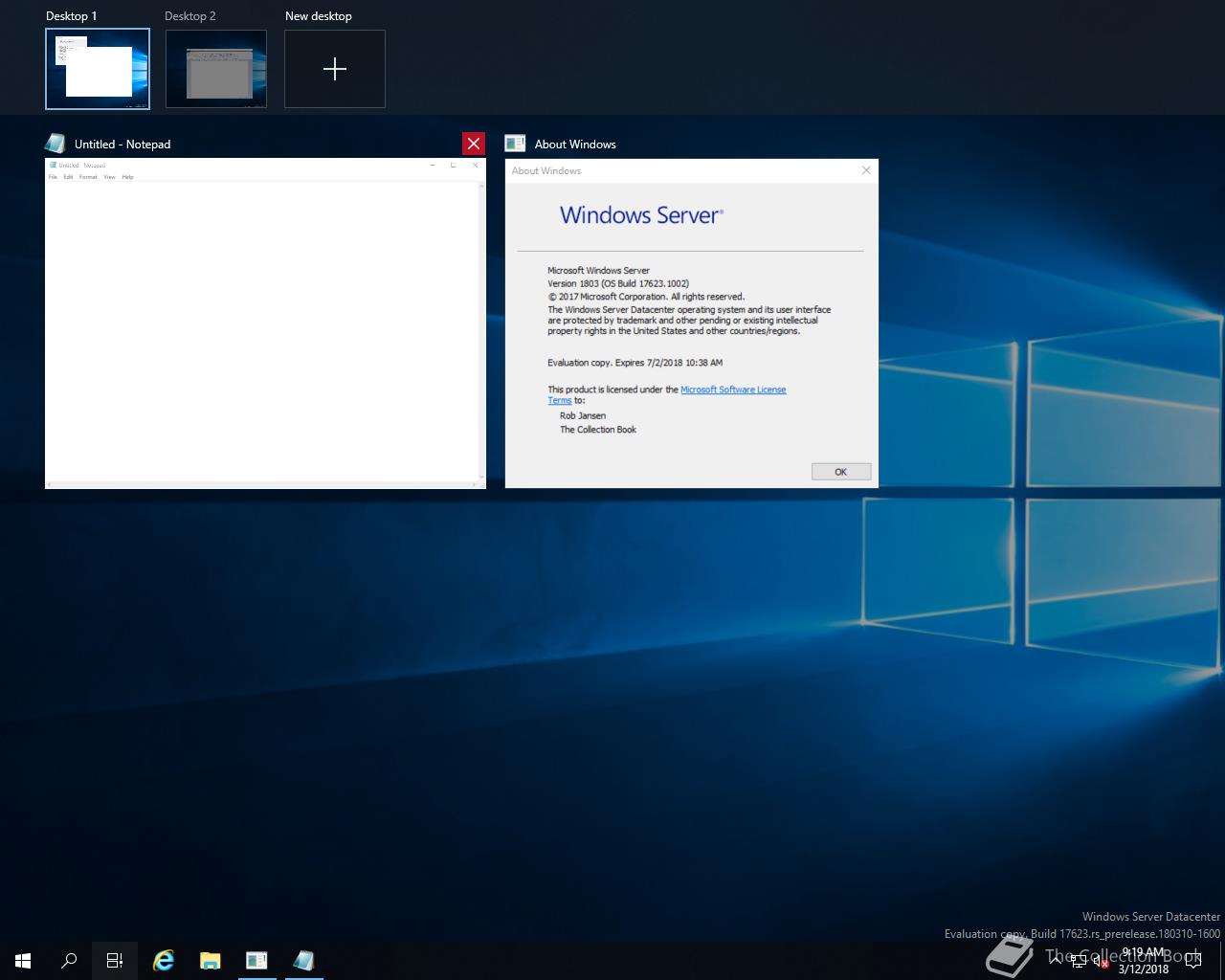Click the Desktop 2 label
This screenshot has width=1225, height=980.
190,16
